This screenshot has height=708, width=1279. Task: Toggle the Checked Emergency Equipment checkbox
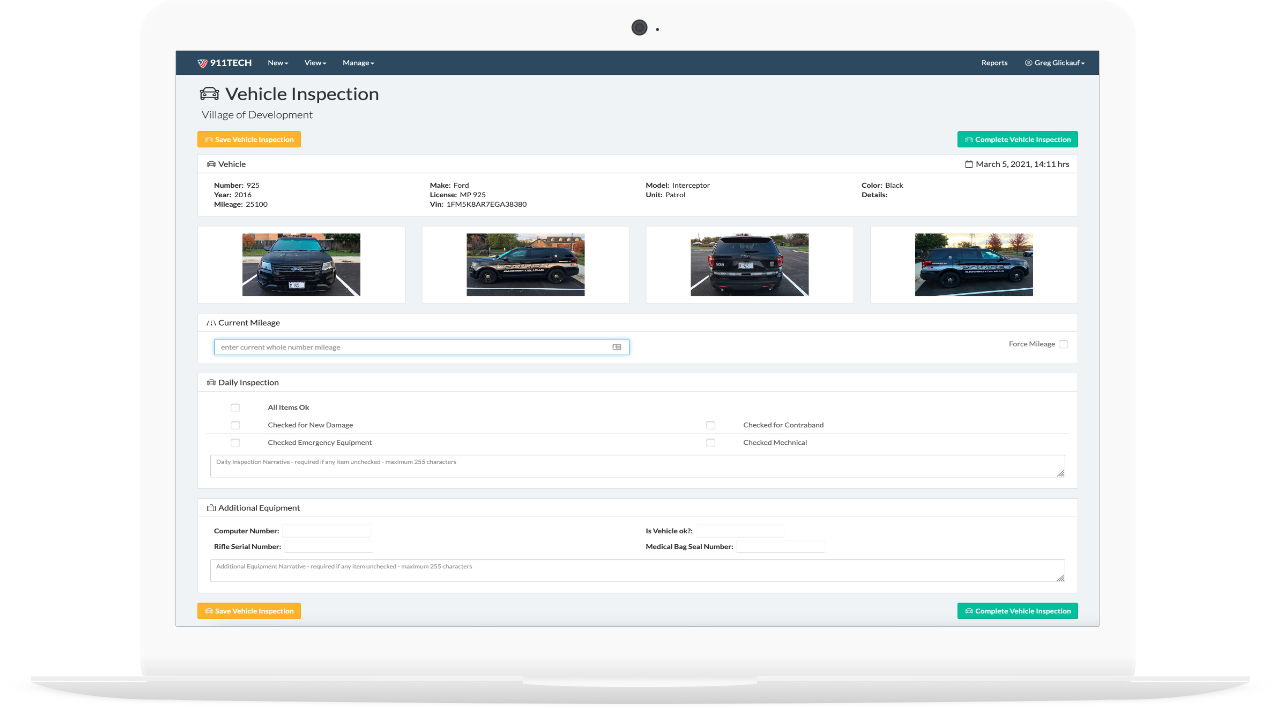tap(235, 442)
